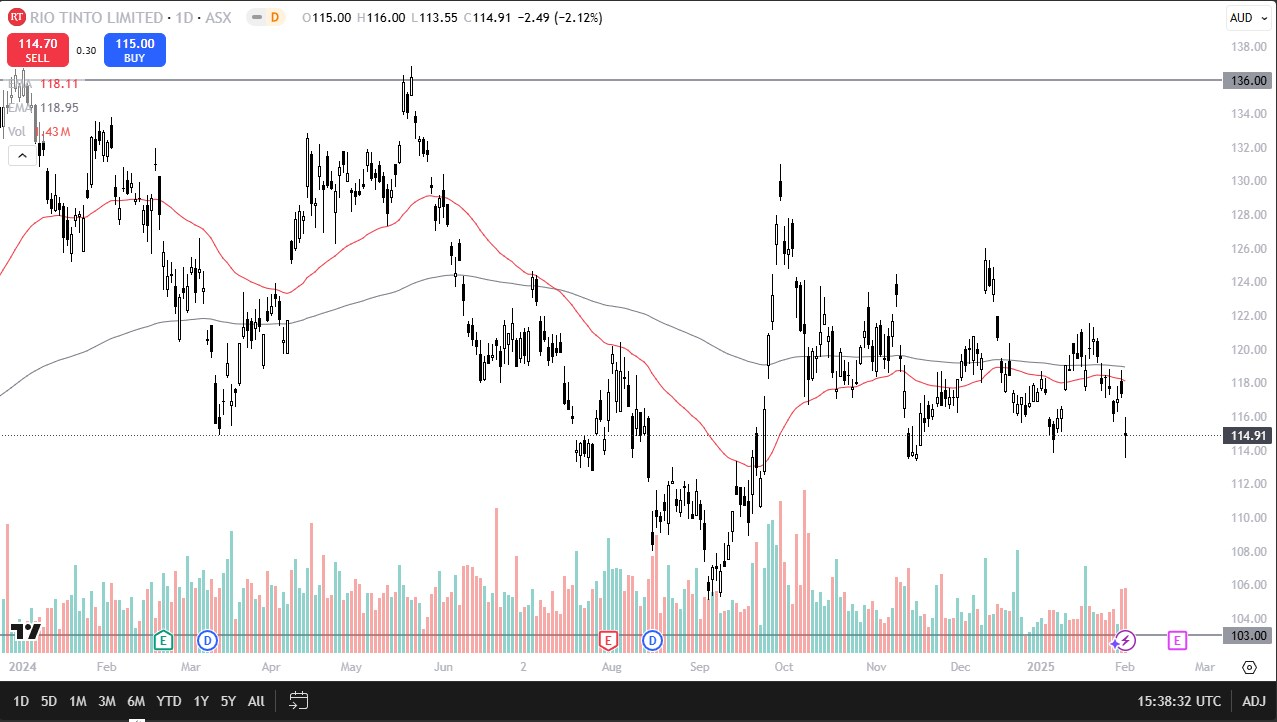Click the 15:38:32 UTC timezone clock
This screenshot has width=1277, height=722.
click(x=1180, y=701)
